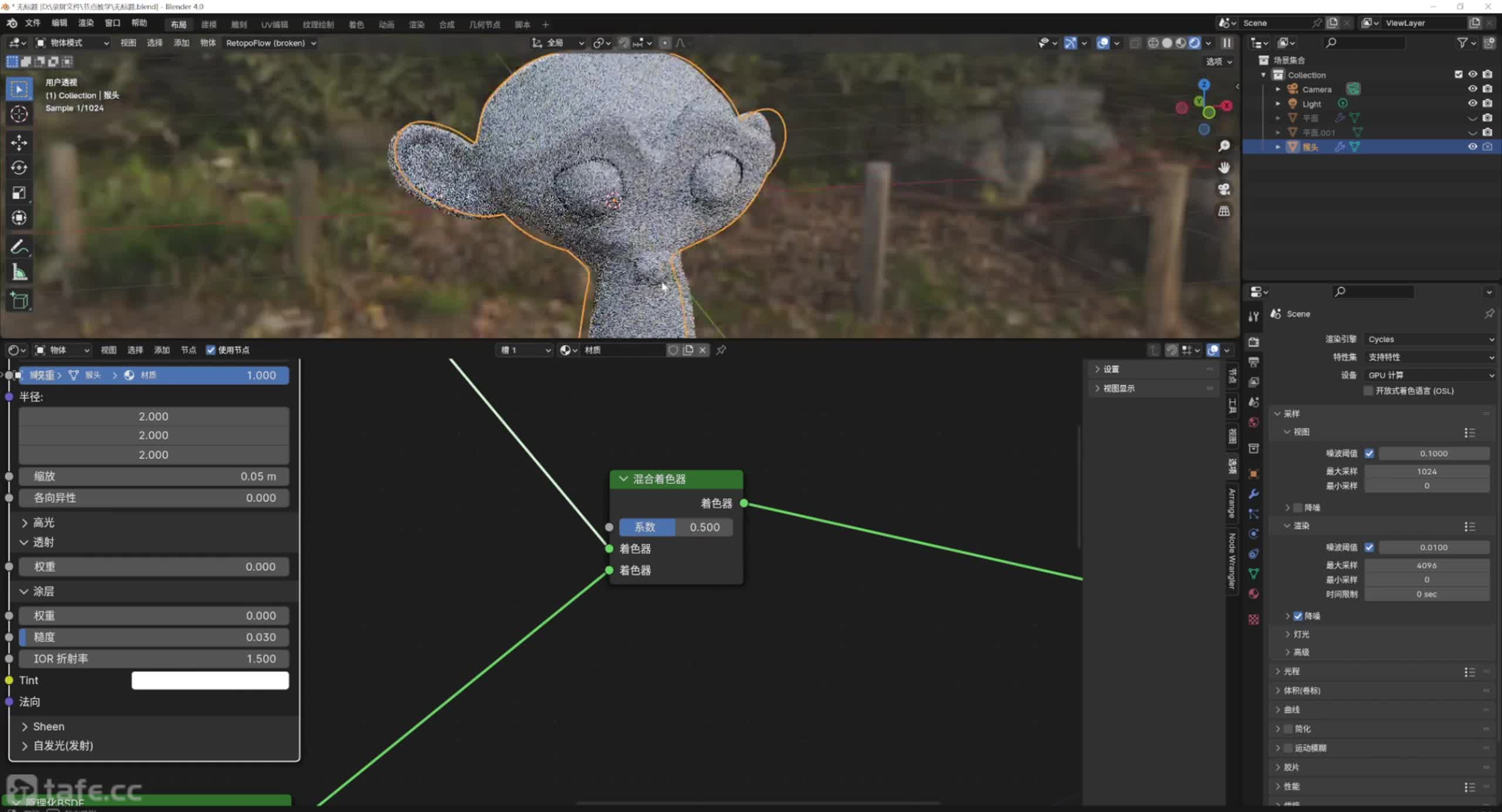The image size is (1502, 812).
Task: Switch perspective/orthographic grid icon
Action: [1224, 211]
